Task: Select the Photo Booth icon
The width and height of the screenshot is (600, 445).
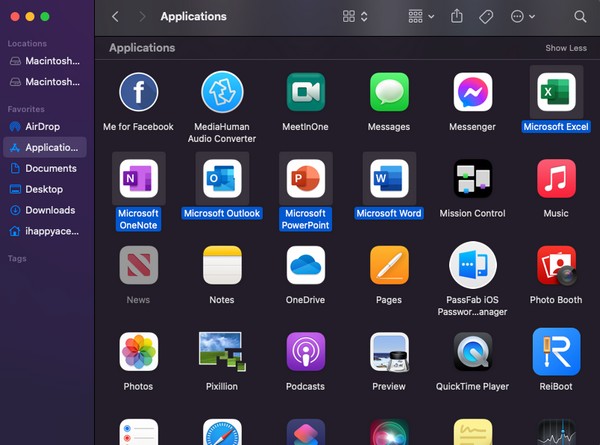Action: coord(556,265)
